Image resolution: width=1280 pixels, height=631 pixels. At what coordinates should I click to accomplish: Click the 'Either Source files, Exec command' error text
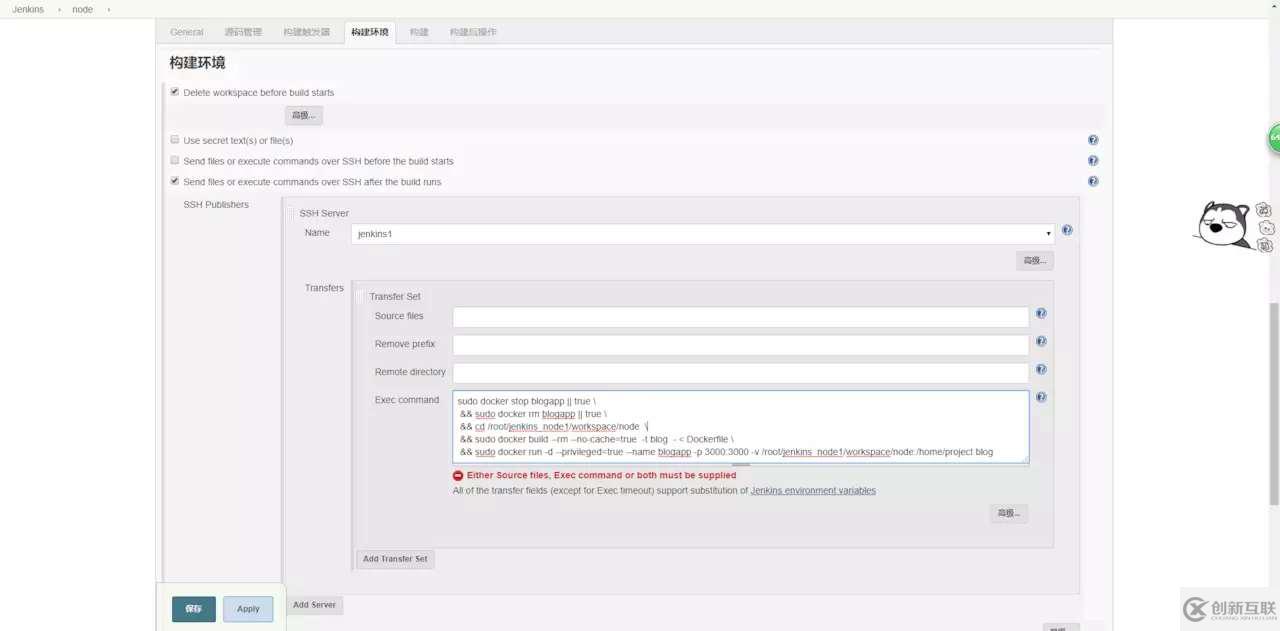pyautogui.click(x=601, y=476)
